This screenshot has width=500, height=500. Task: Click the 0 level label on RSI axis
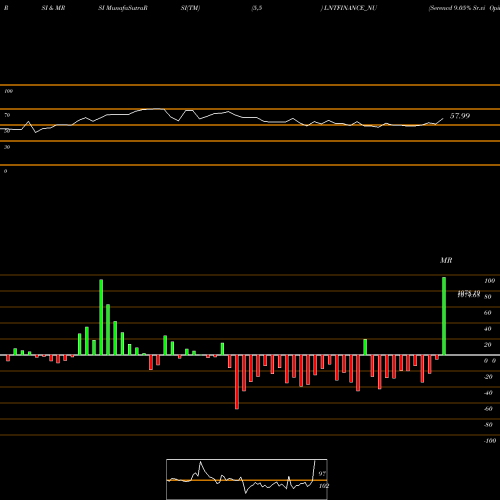(x=5, y=171)
